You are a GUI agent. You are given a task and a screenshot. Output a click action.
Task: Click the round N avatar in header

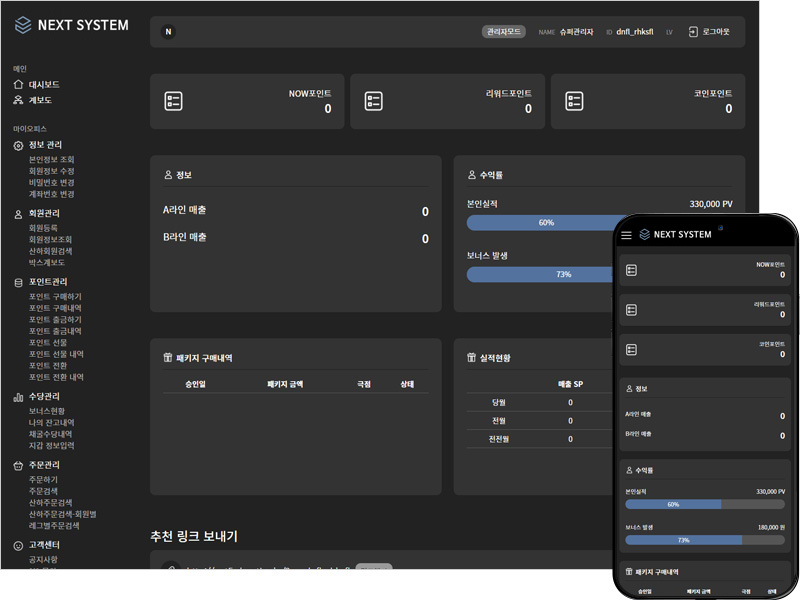click(x=168, y=32)
